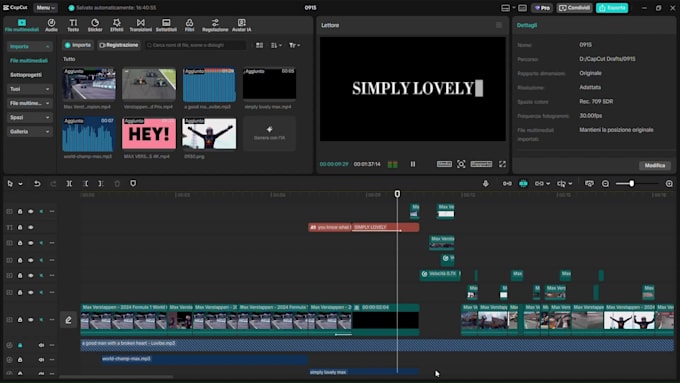Add a marker with the shield icon
The image size is (680, 383).
pyautogui.click(x=133, y=183)
